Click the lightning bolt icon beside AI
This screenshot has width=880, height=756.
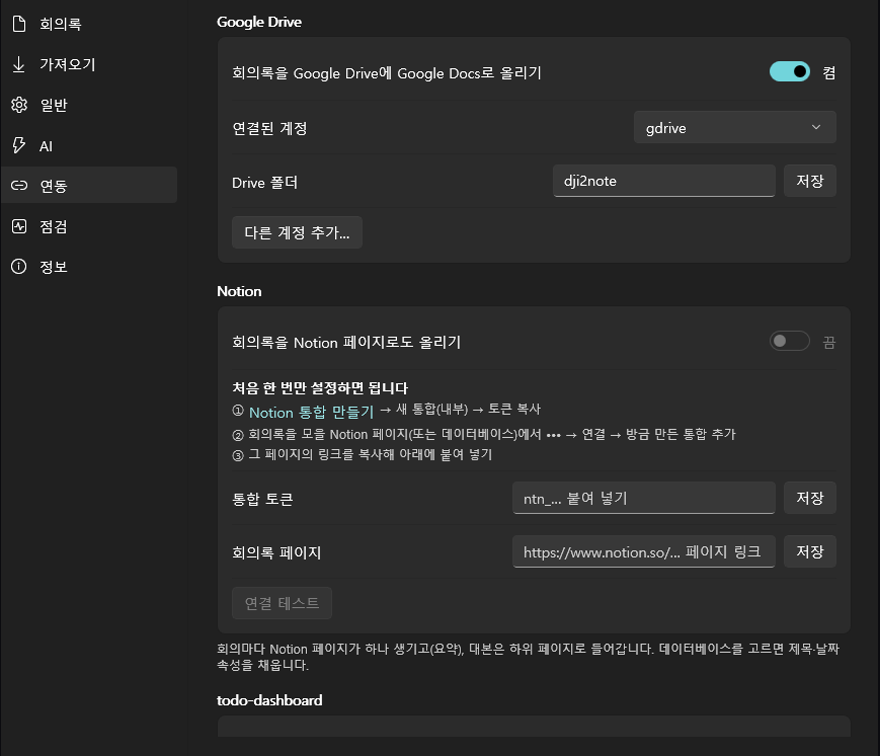tap(19, 145)
